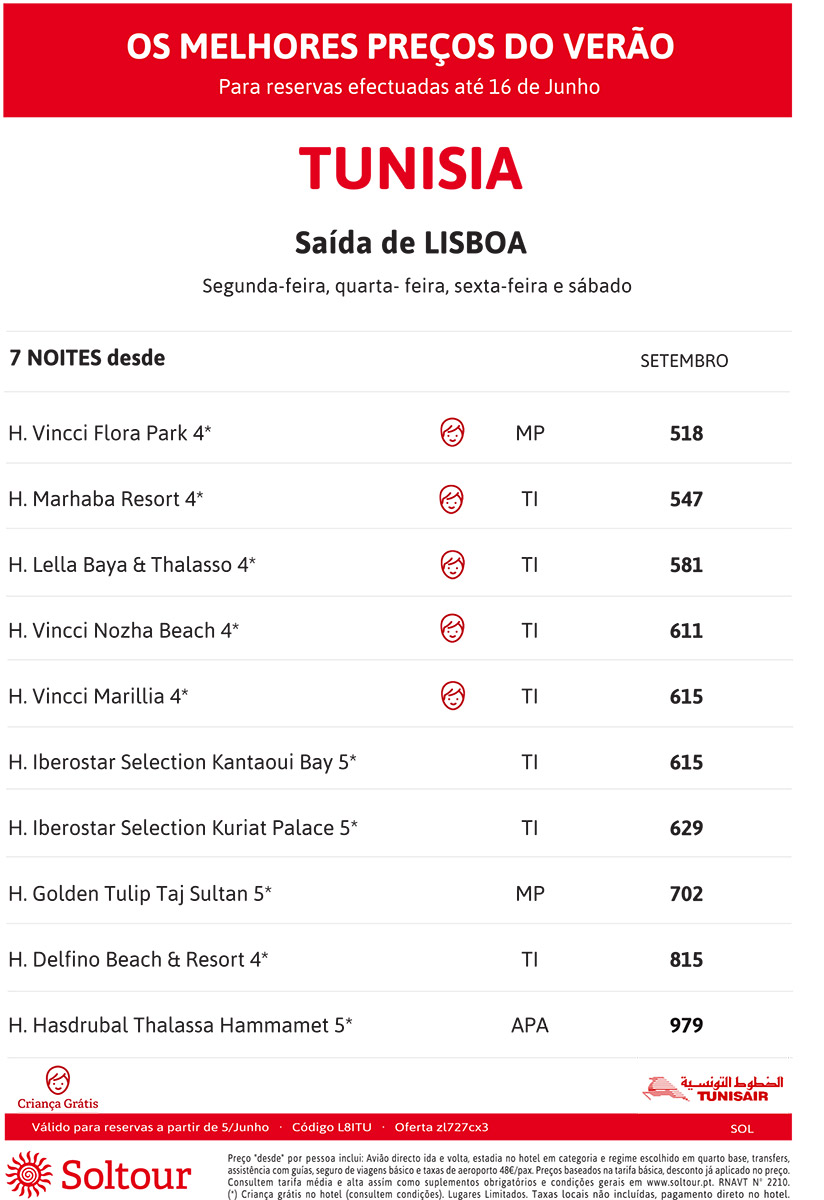Click child-free icon beside Lella Baya & Thalasso

coord(453,564)
